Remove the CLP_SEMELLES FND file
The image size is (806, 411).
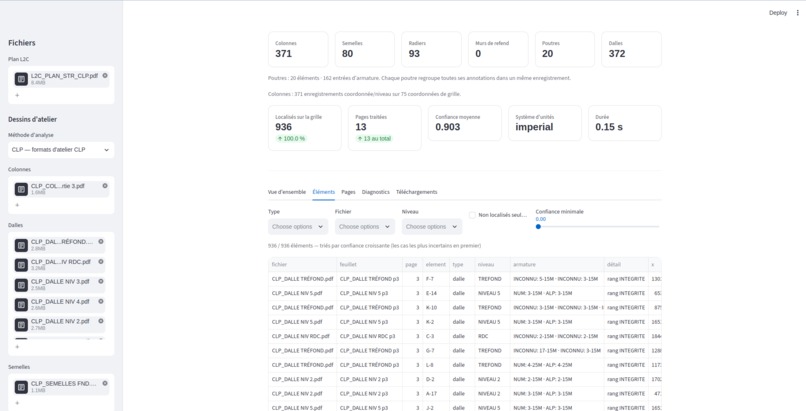point(105,383)
